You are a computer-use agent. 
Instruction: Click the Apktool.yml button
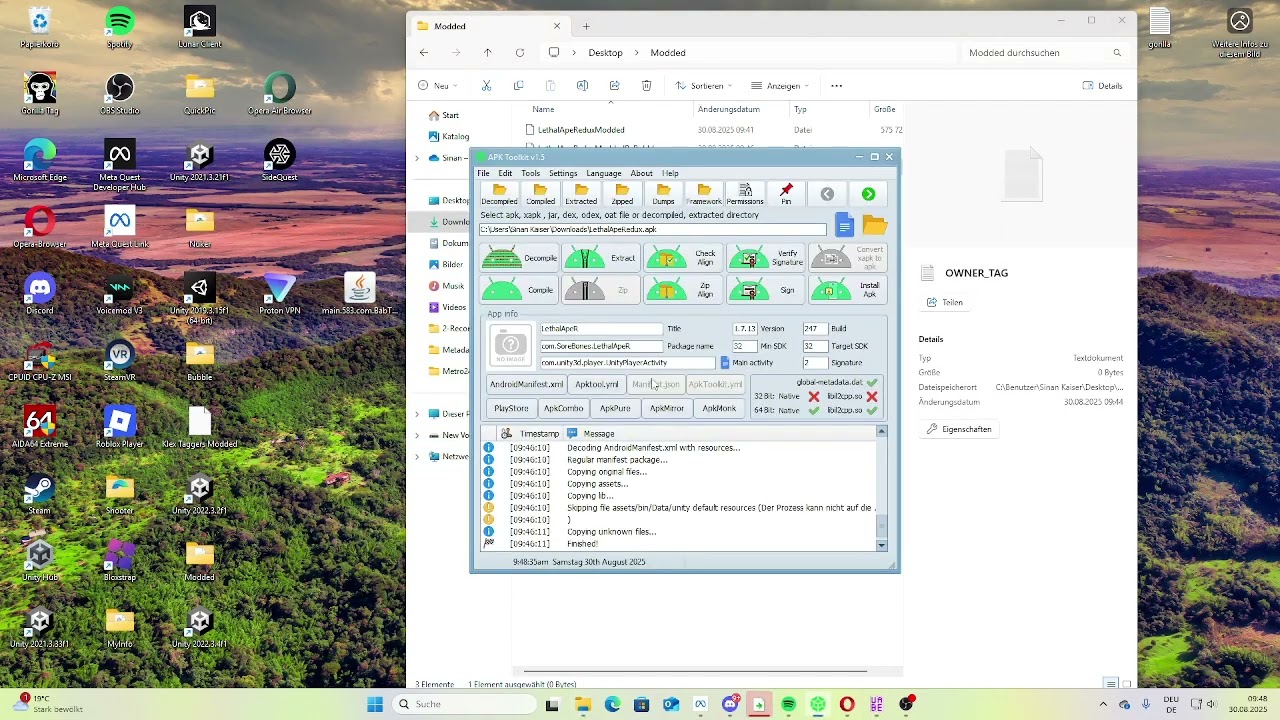point(597,385)
